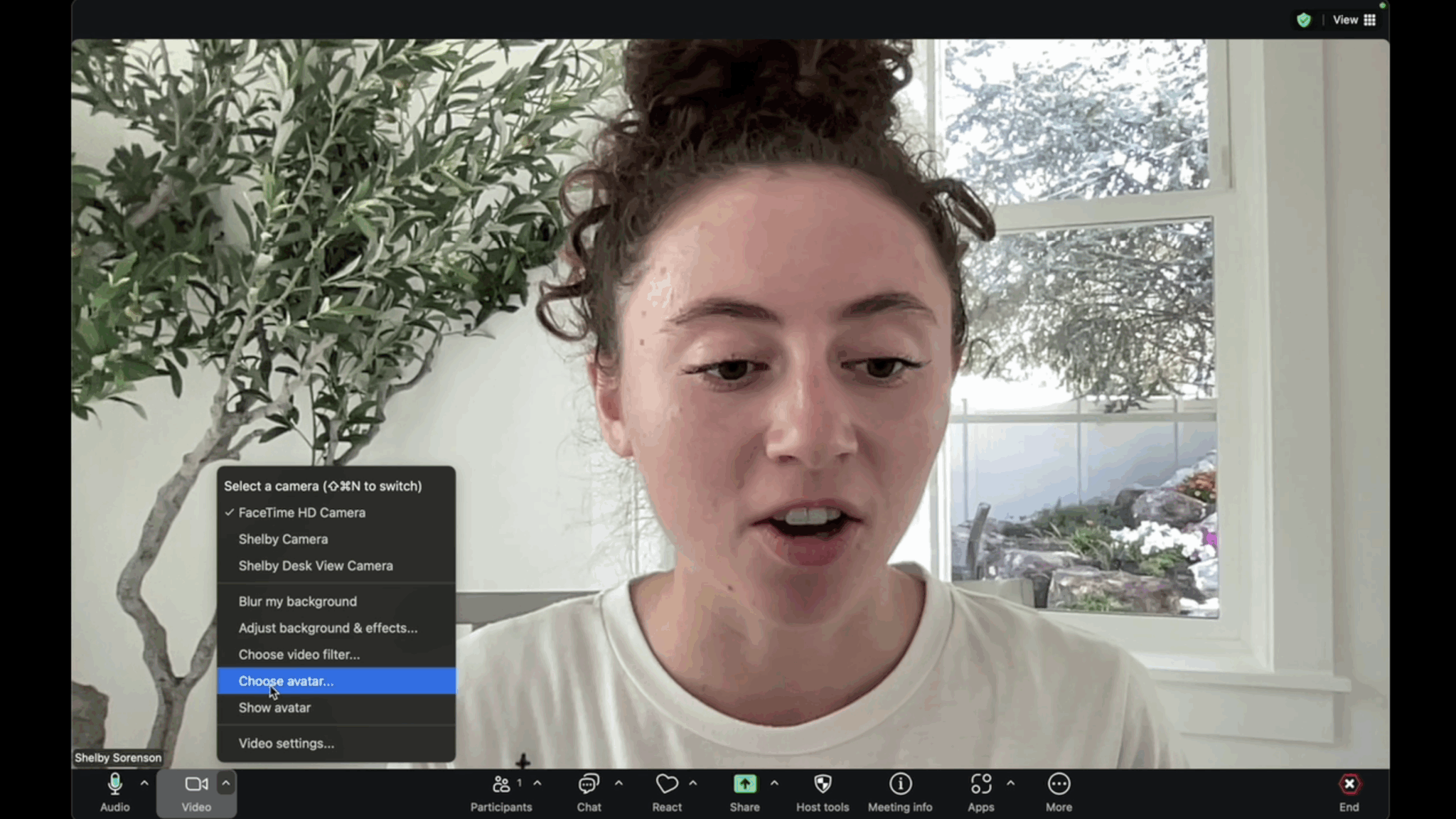Screen dimensions: 1456x819
Task: Select Choose avatar from the menu
Action: coord(286,680)
